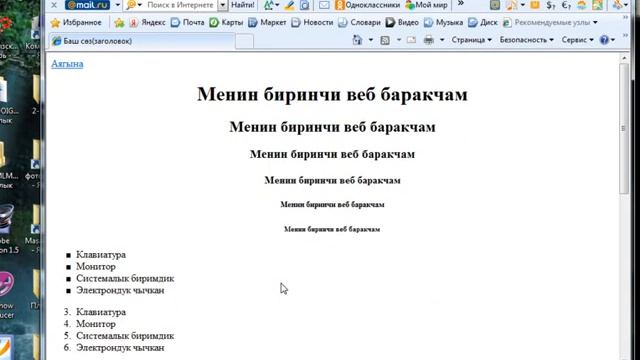Screen dimensions: 640x360
Task: Open the Безопасность menu
Action: coord(527,40)
